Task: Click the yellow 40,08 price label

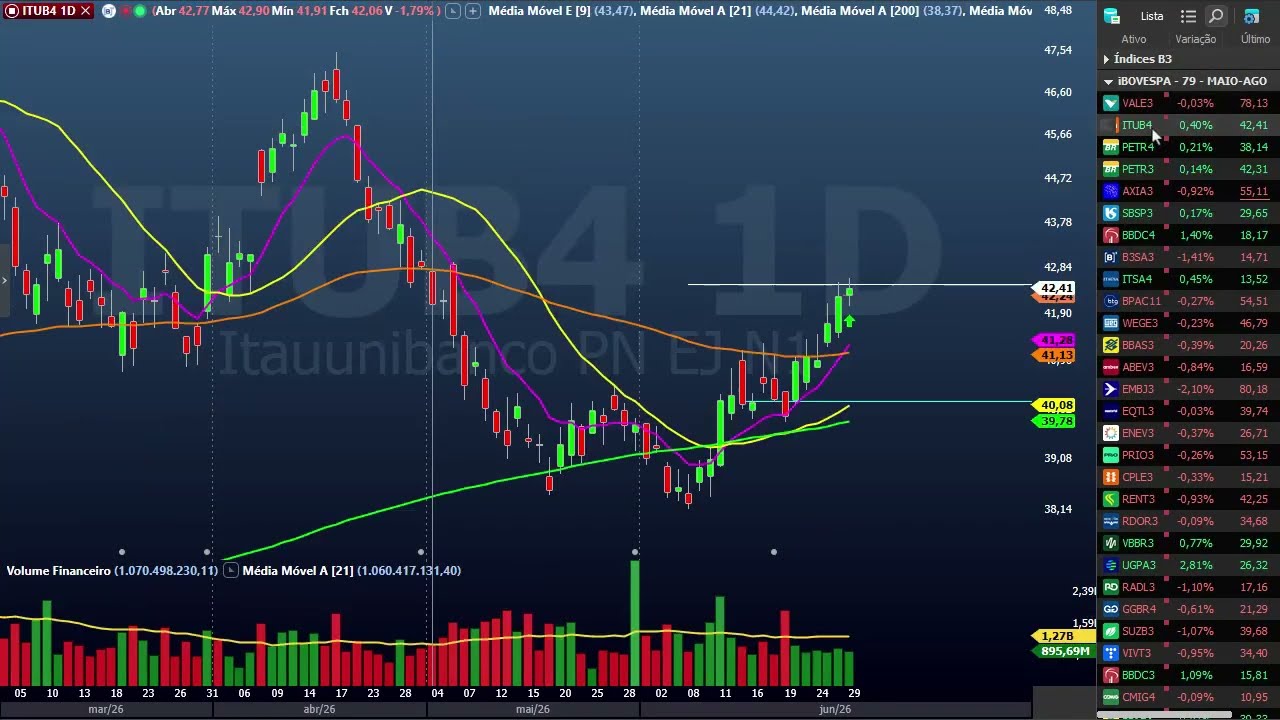Action: 1055,405
